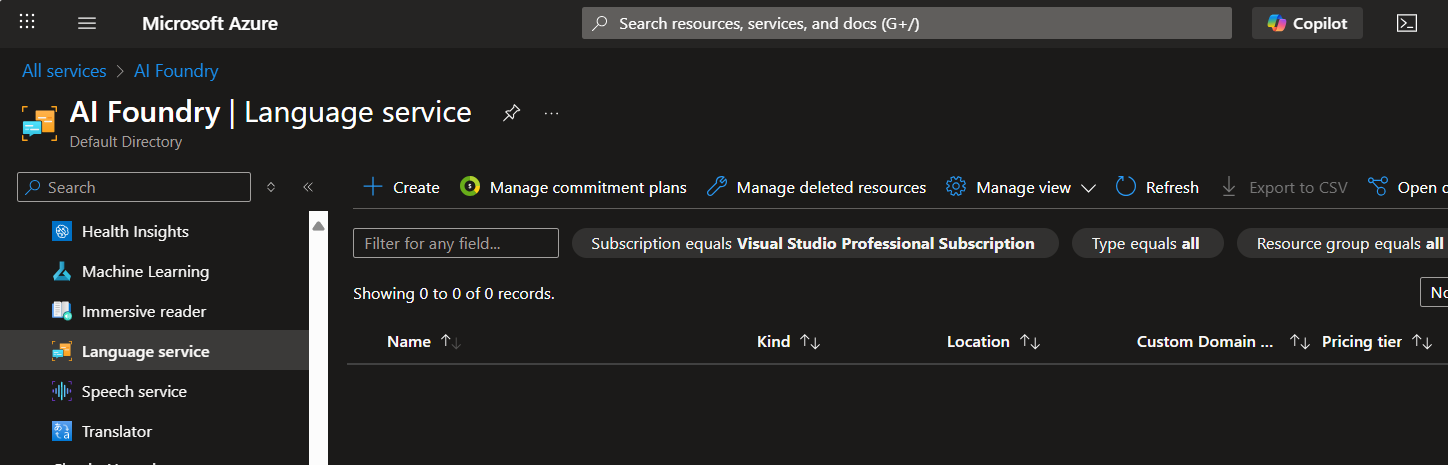Click the Export to CSV download arrow icon
1448x465 pixels.
[x=1229, y=187]
